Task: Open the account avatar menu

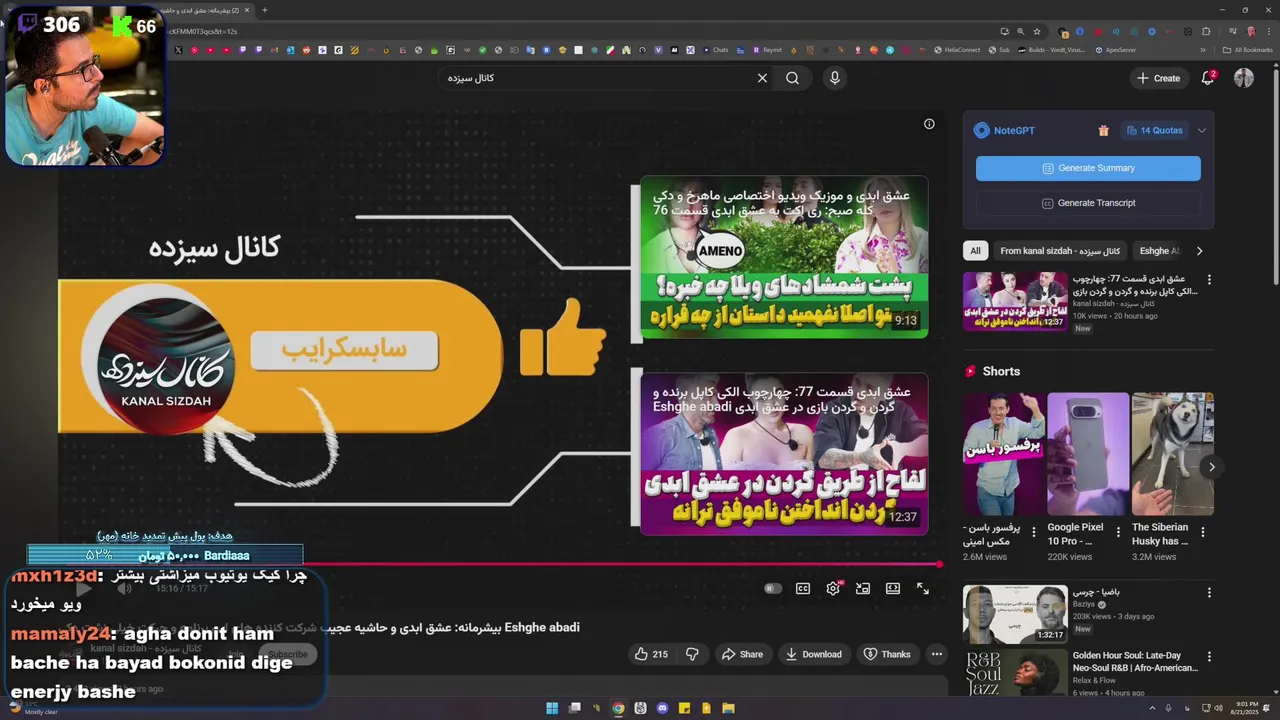Action: coord(1243,78)
